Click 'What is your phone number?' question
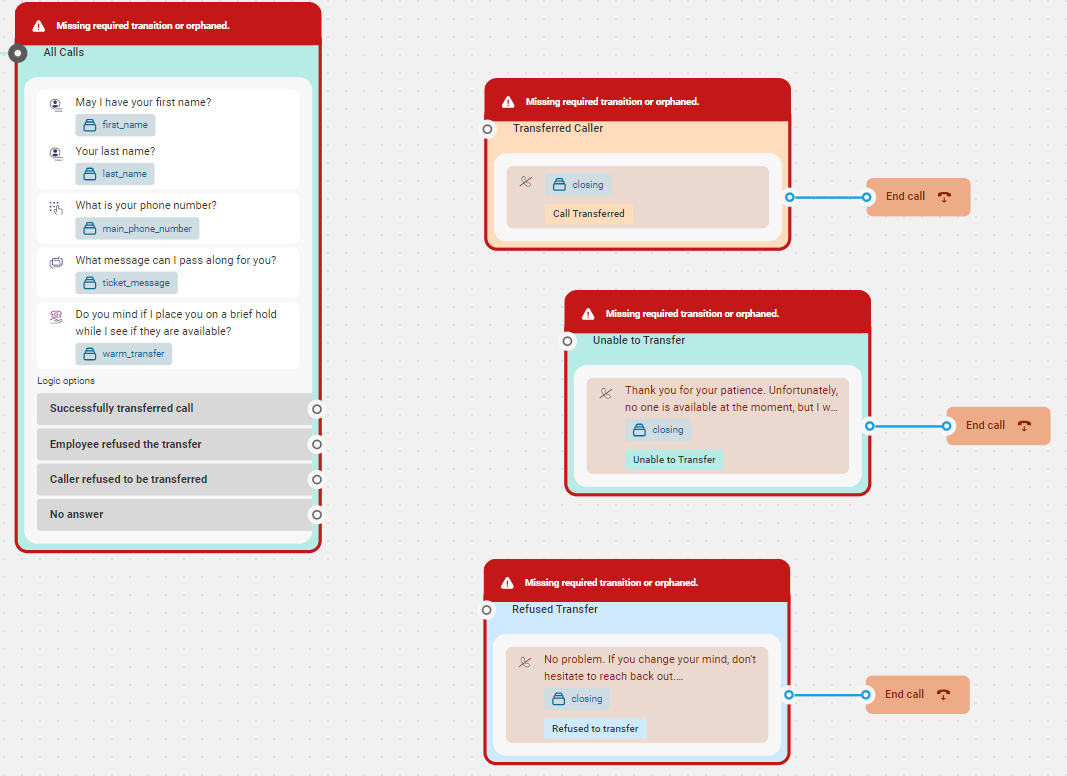Screen dimensions: 1067x776 146,205
